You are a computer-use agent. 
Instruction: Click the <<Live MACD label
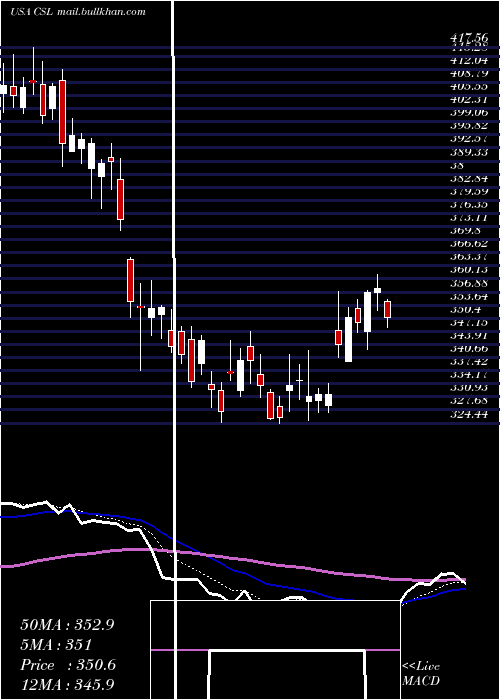(x=421, y=674)
